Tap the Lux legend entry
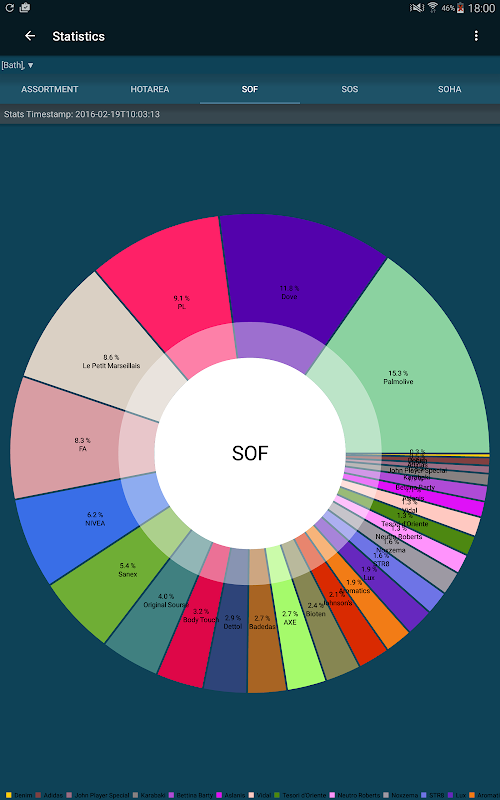The height and width of the screenshot is (800, 500). 457,795
